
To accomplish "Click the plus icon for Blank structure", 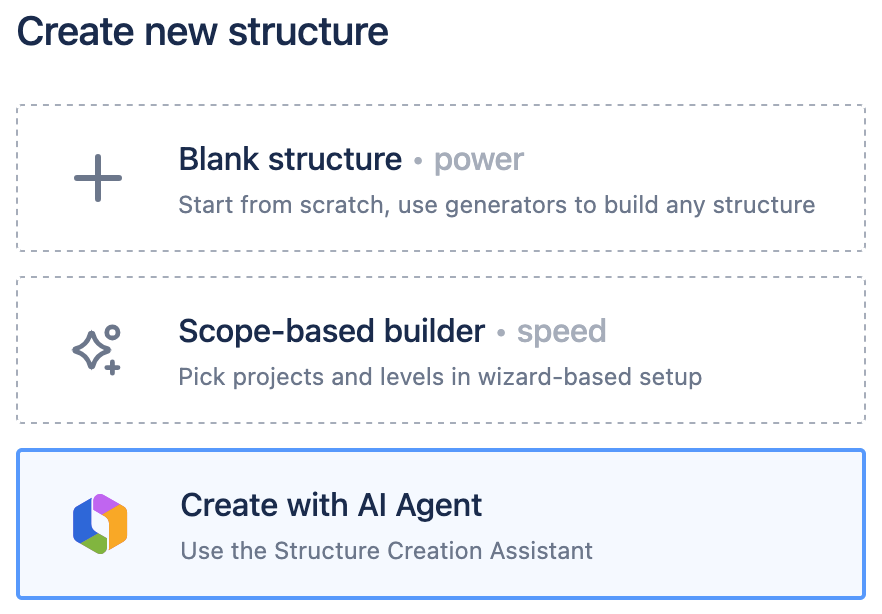I will pos(98,178).
